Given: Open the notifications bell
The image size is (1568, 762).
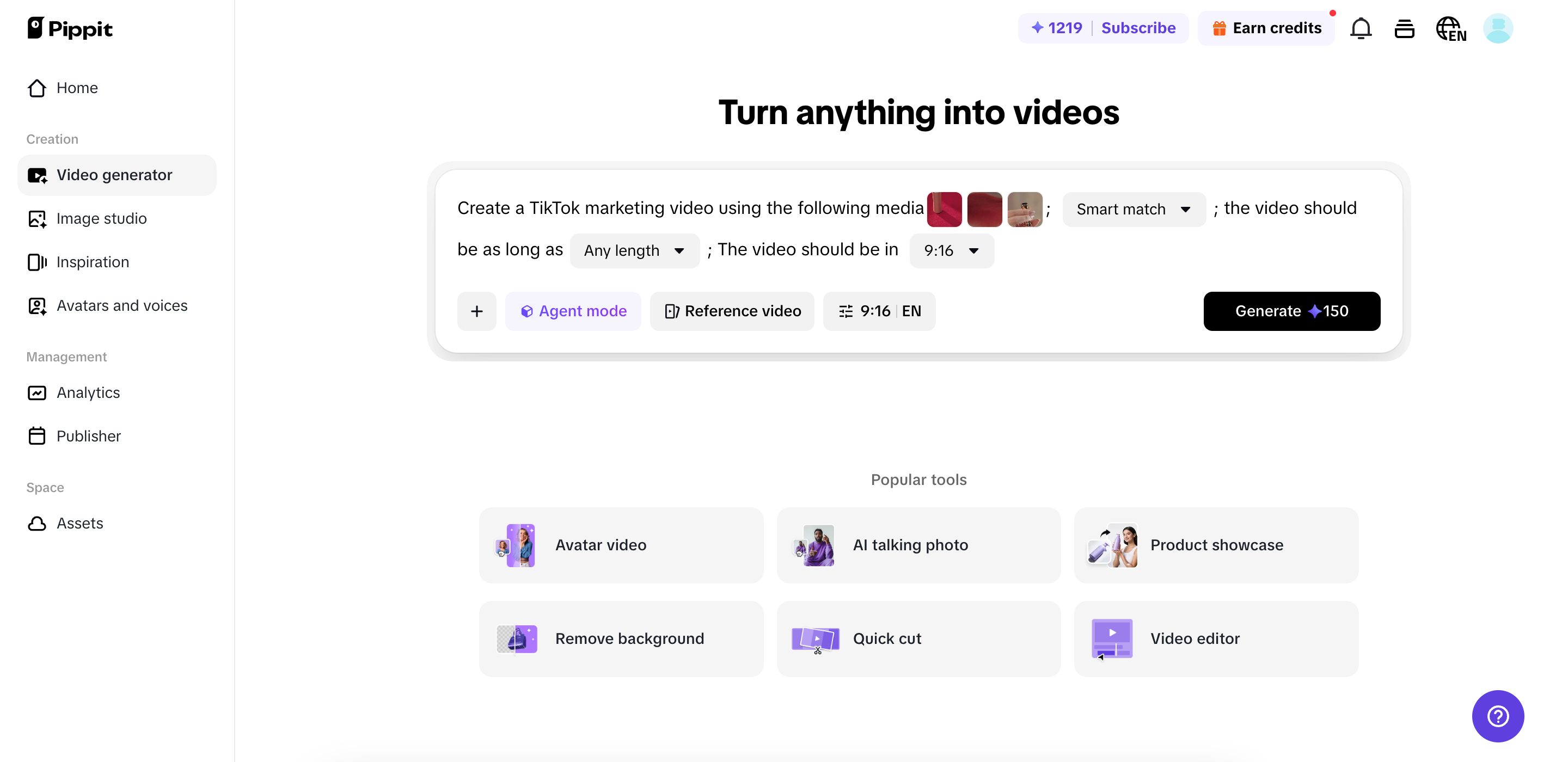Looking at the screenshot, I should pos(1361,28).
